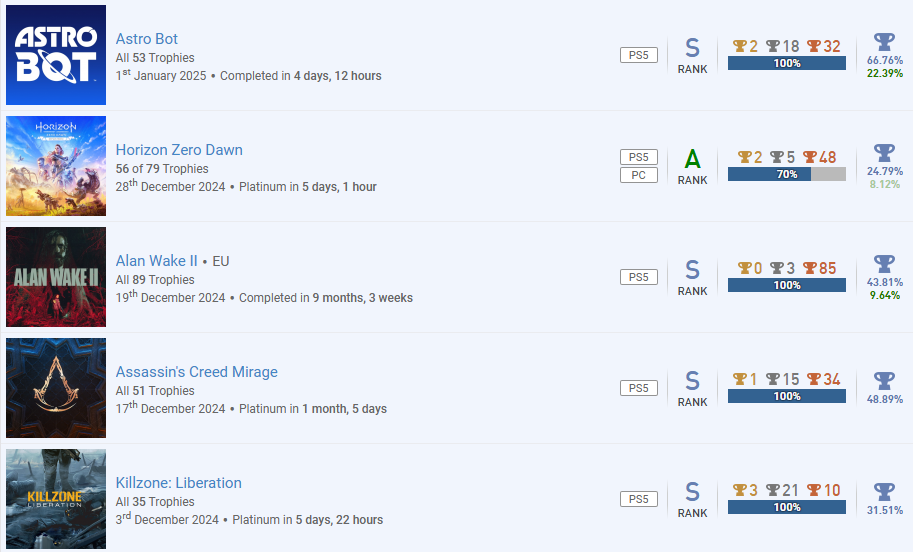Open the Assassin's Creed Mirage game link
This screenshot has height=552, width=913.
coord(196,371)
